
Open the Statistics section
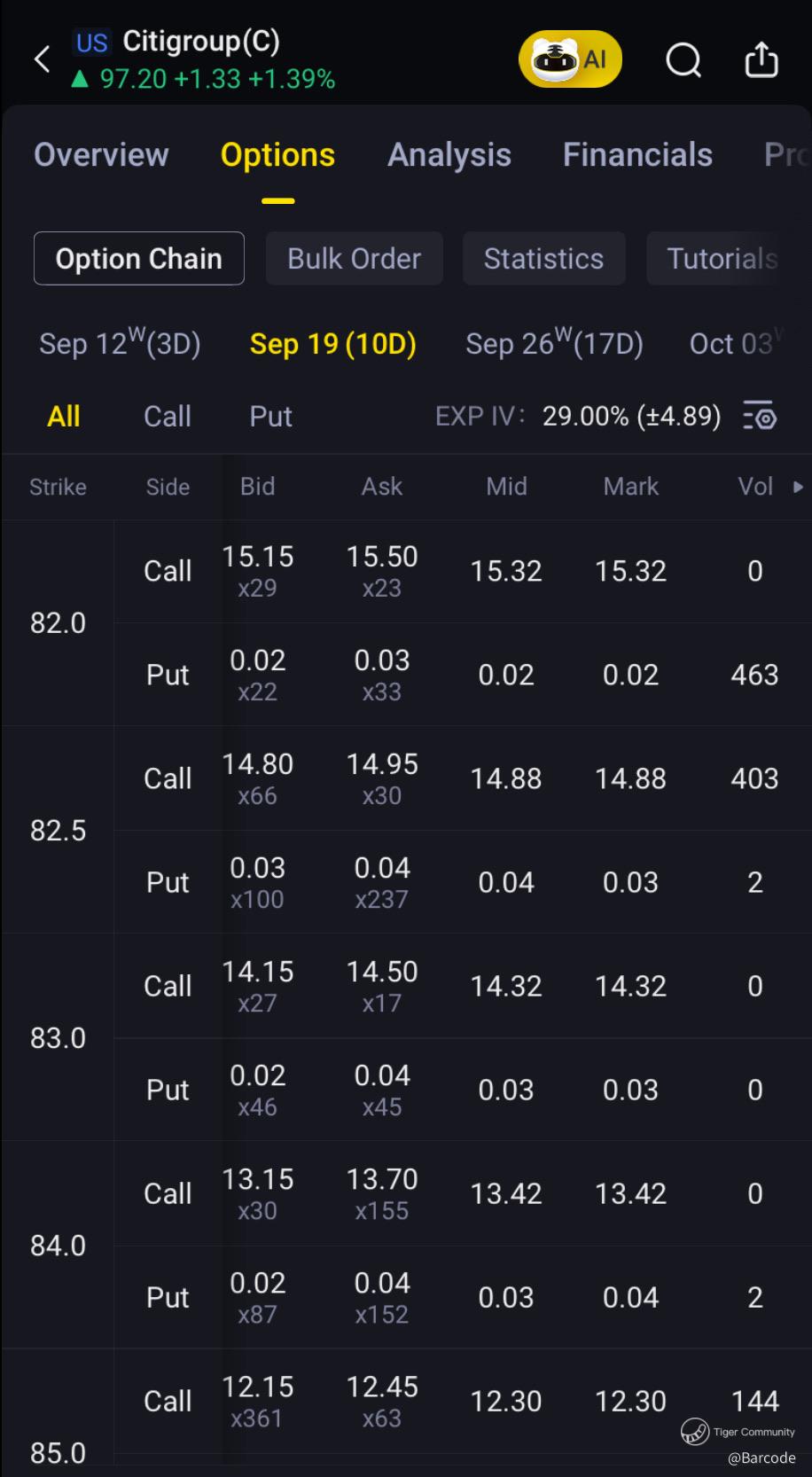[543, 259]
